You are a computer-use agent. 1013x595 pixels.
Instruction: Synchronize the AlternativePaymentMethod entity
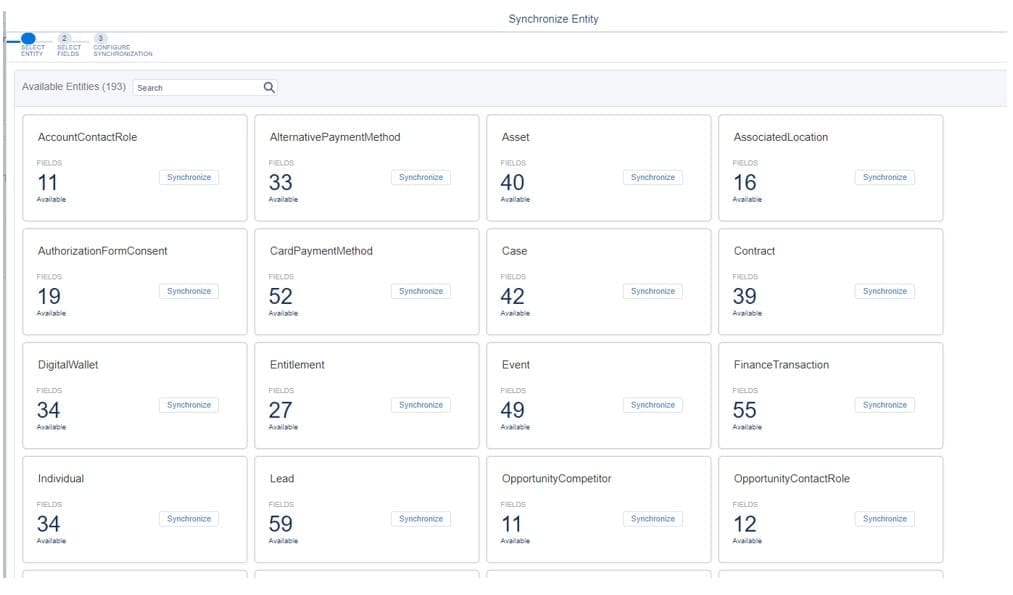point(421,177)
